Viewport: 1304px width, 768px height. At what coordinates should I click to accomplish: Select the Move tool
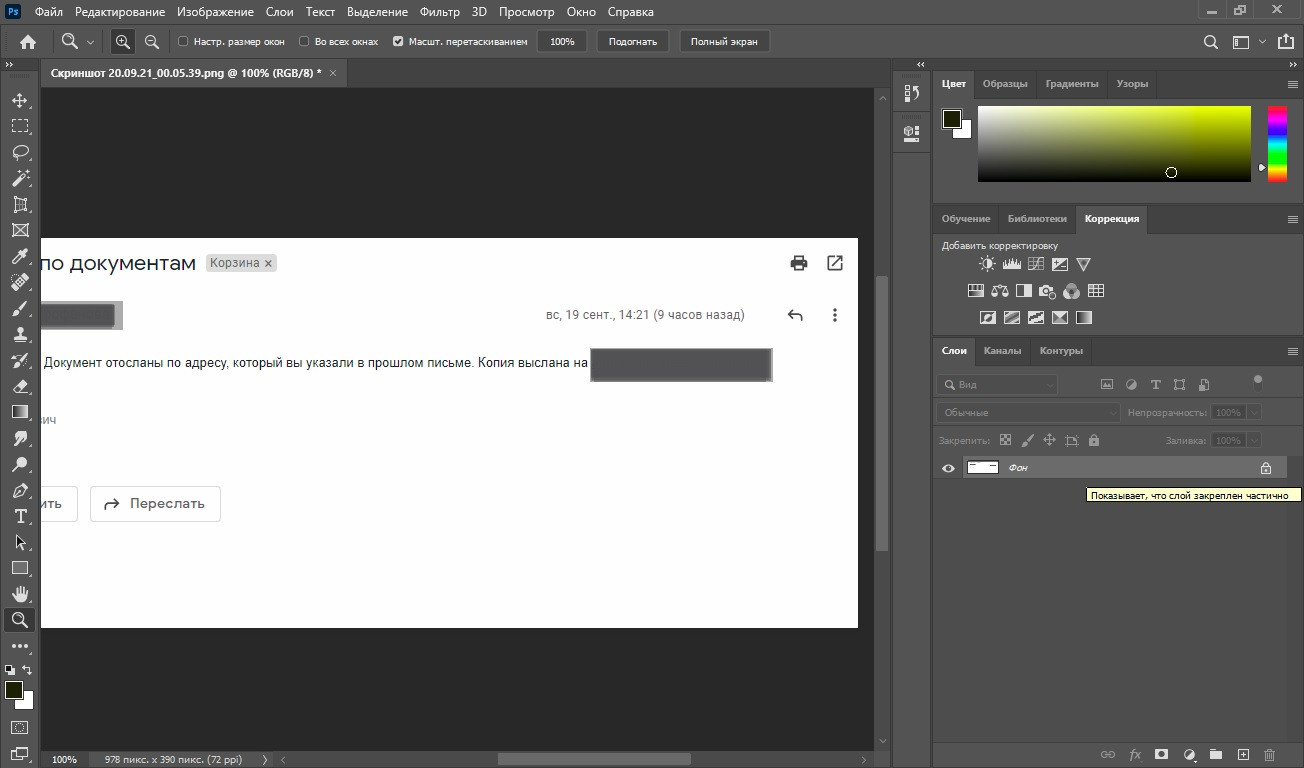coord(20,101)
